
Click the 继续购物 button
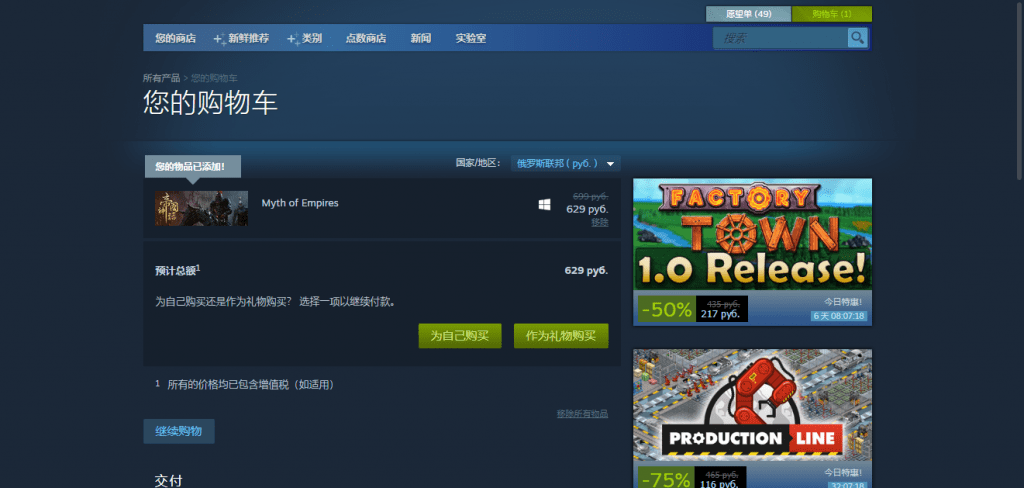click(x=178, y=431)
